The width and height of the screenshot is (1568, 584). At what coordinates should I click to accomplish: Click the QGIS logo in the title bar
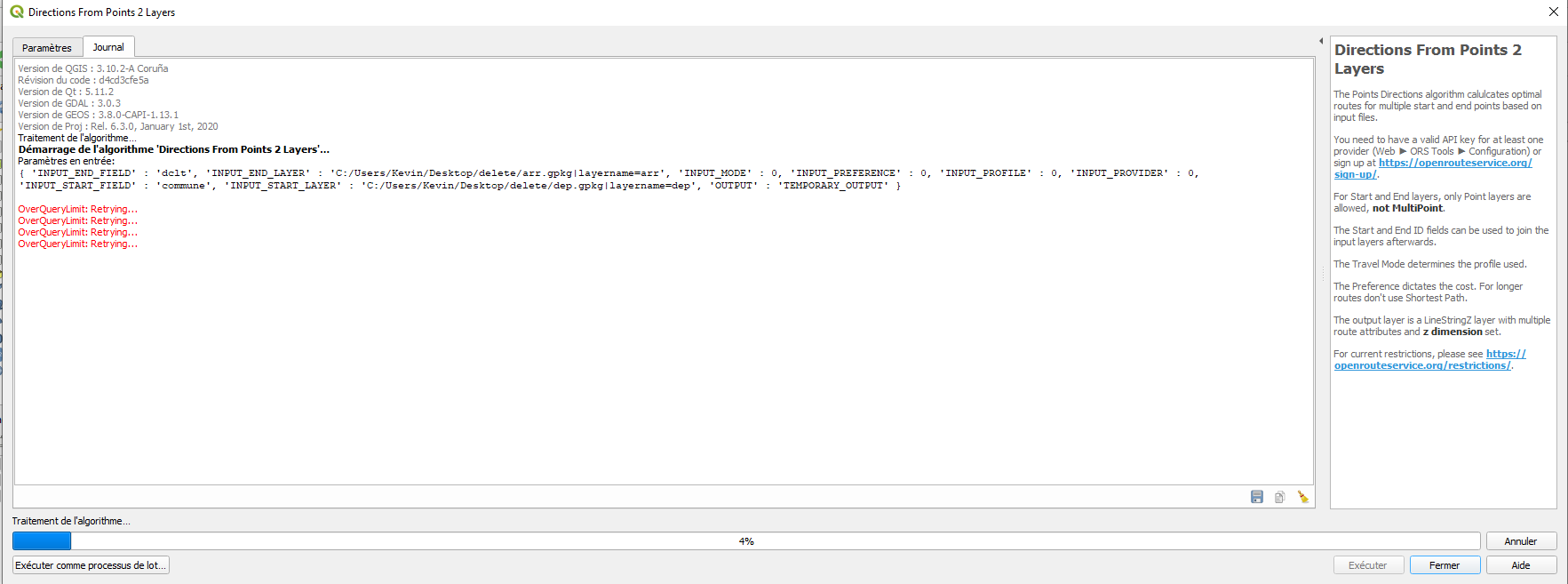coord(16,12)
